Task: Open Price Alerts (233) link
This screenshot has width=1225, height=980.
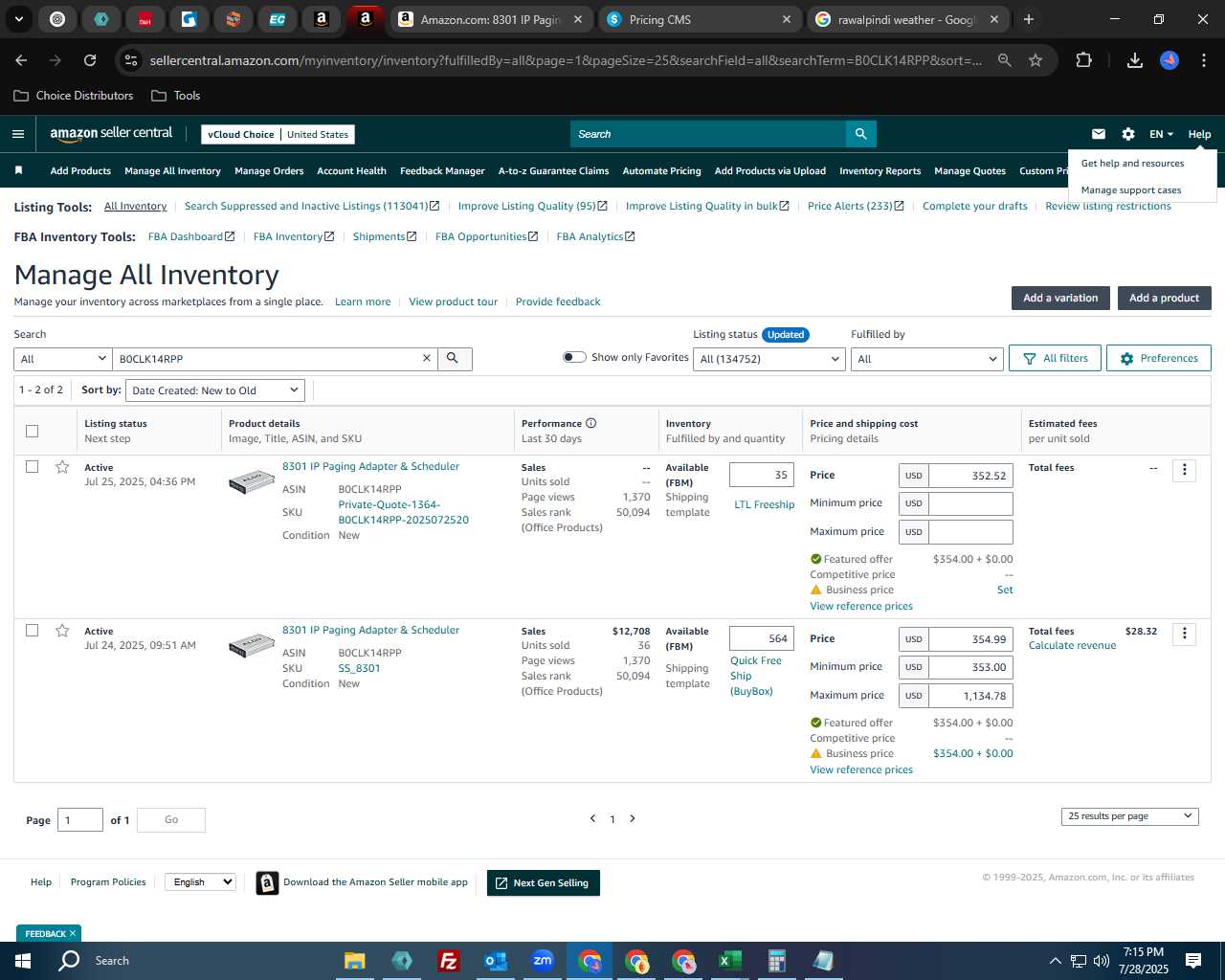Action: (x=855, y=206)
